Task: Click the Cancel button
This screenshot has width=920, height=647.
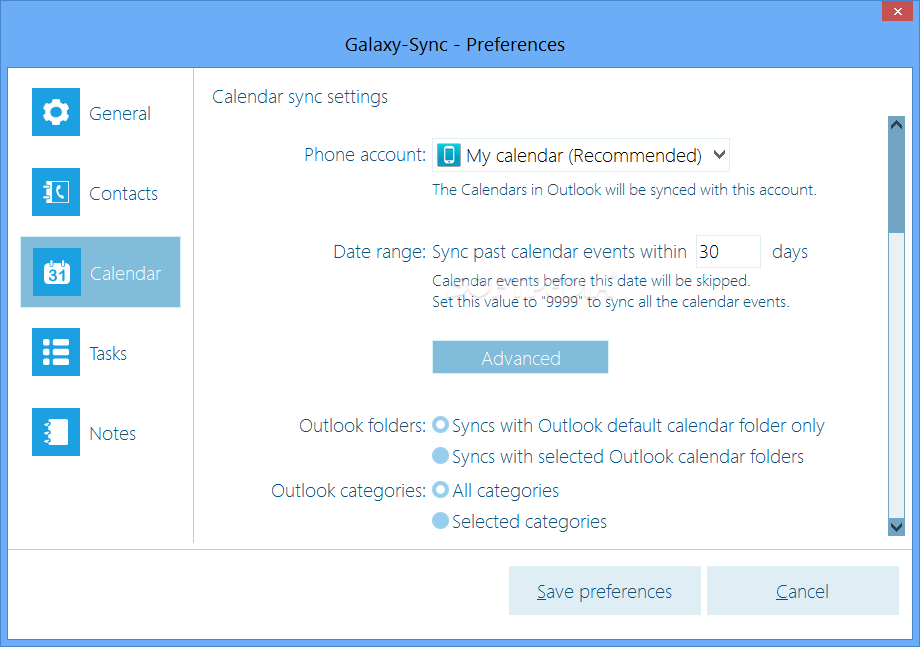Action: [x=803, y=591]
